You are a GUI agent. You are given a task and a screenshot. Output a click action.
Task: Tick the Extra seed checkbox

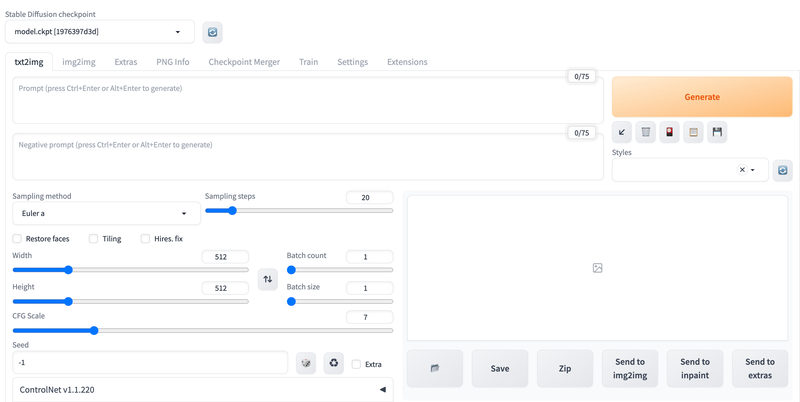(356, 364)
